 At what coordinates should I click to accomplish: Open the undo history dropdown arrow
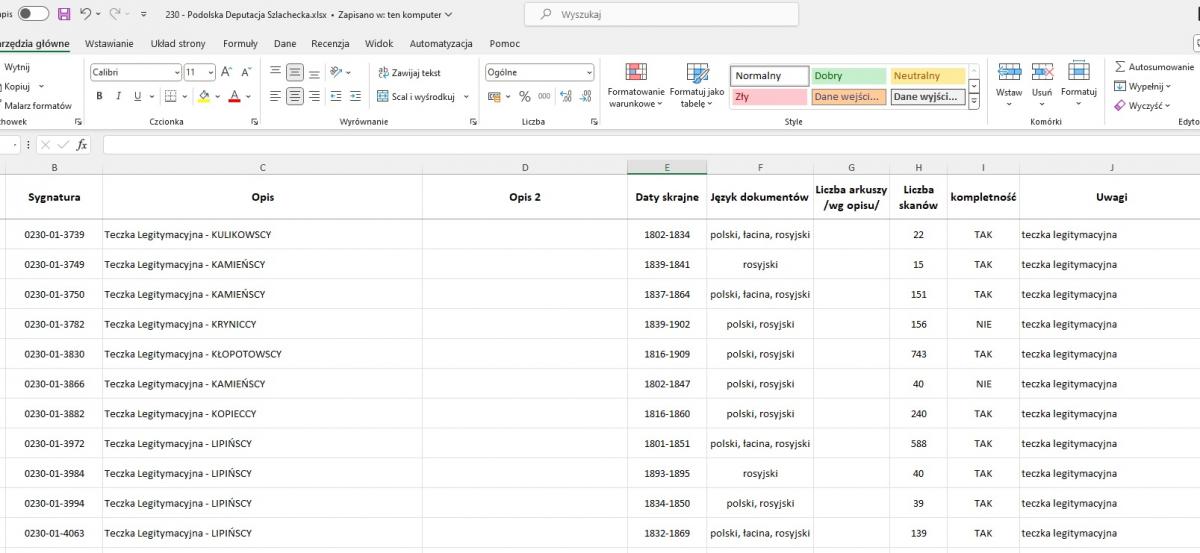(99, 14)
